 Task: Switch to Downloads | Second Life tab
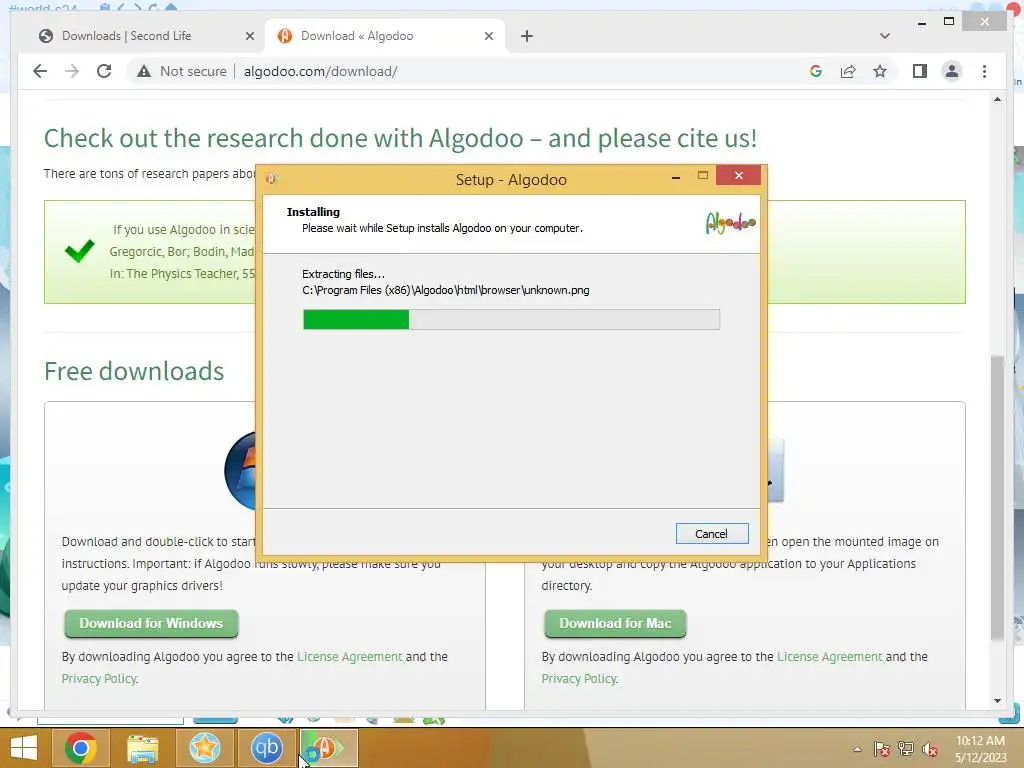click(x=127, y=36)
